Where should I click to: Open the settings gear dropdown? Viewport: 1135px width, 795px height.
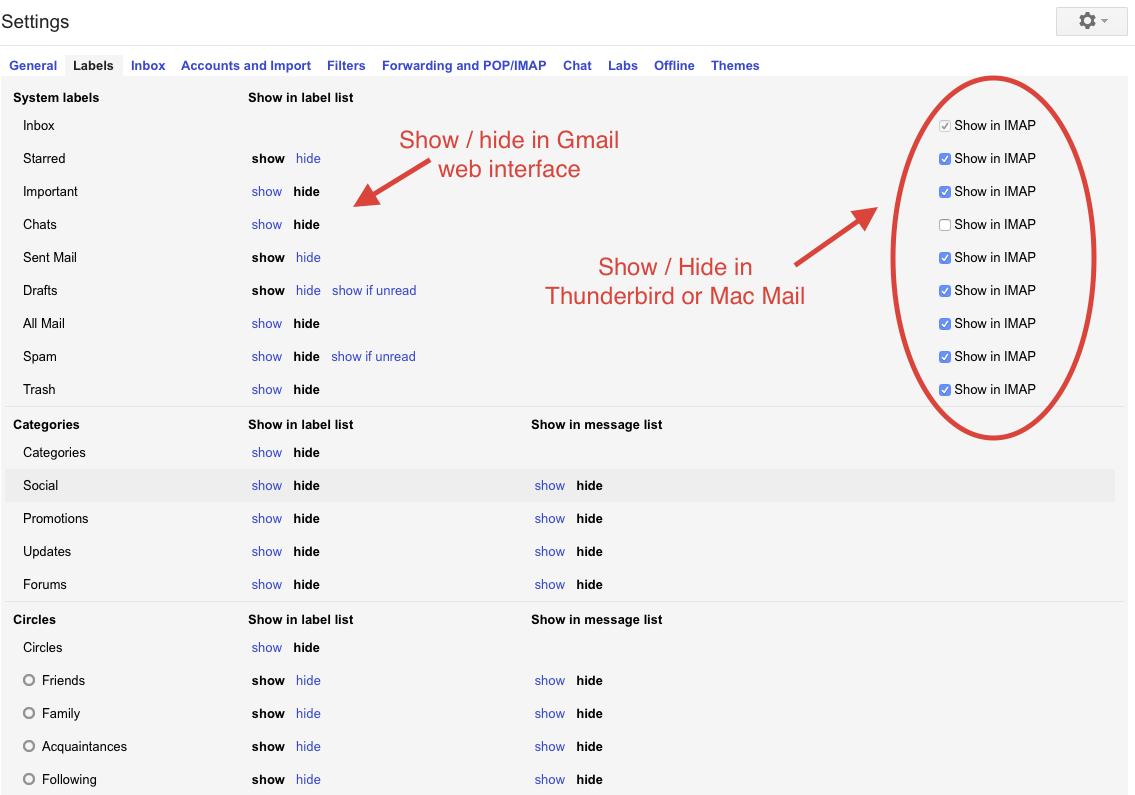click(1091, 21)
